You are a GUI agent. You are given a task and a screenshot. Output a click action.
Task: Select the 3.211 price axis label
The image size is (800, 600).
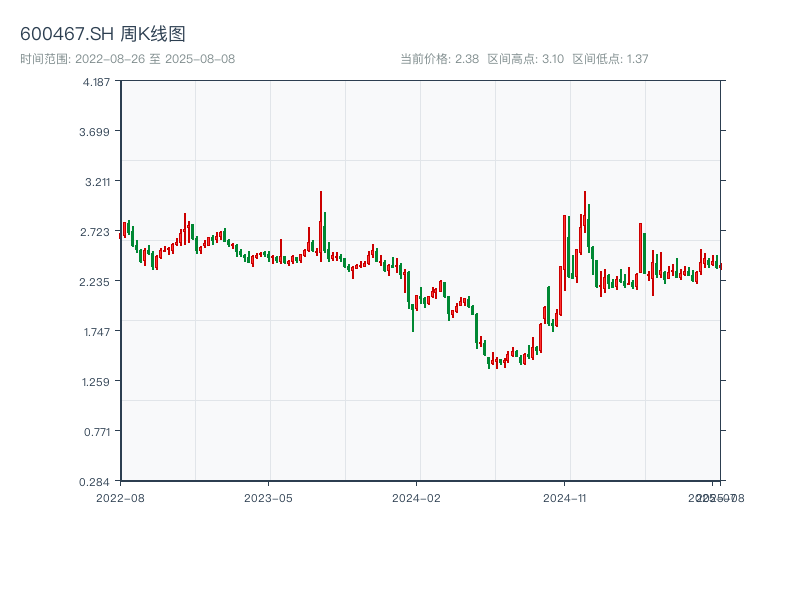click(x=96, y=182)
